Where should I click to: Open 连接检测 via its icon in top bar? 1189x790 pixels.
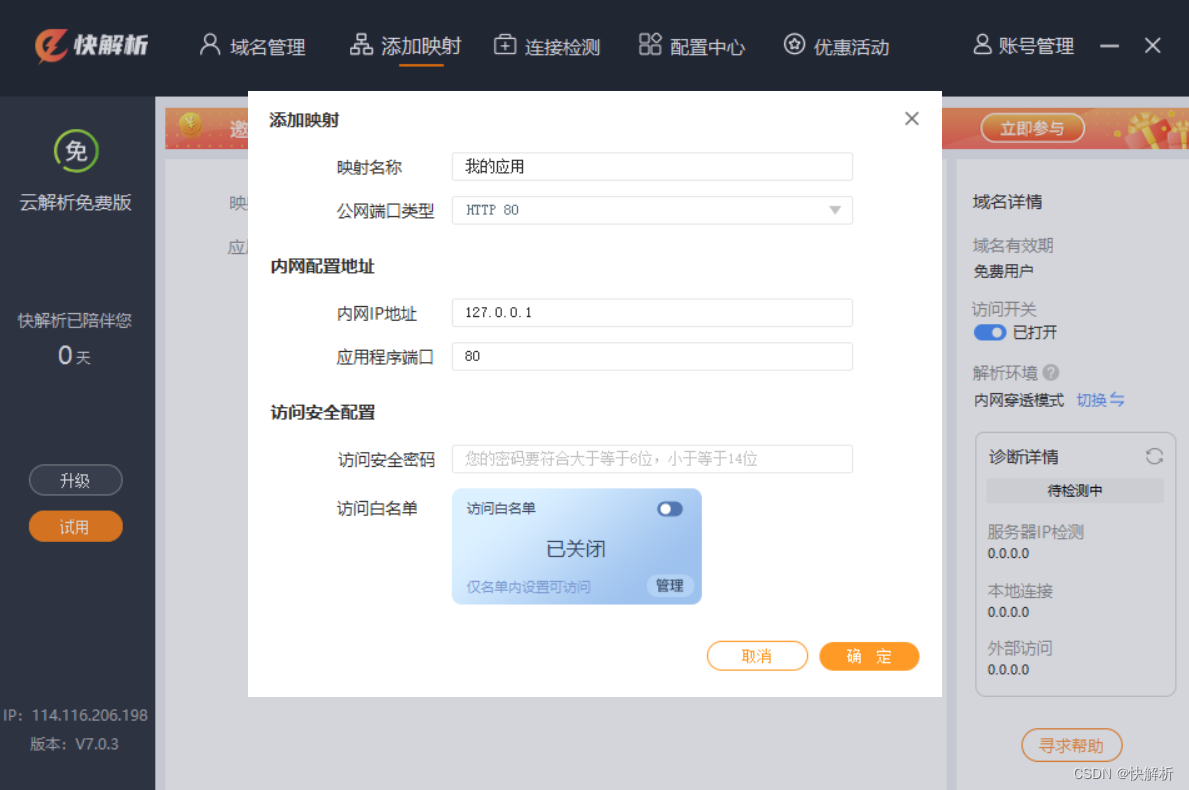[x=504, y=45]
